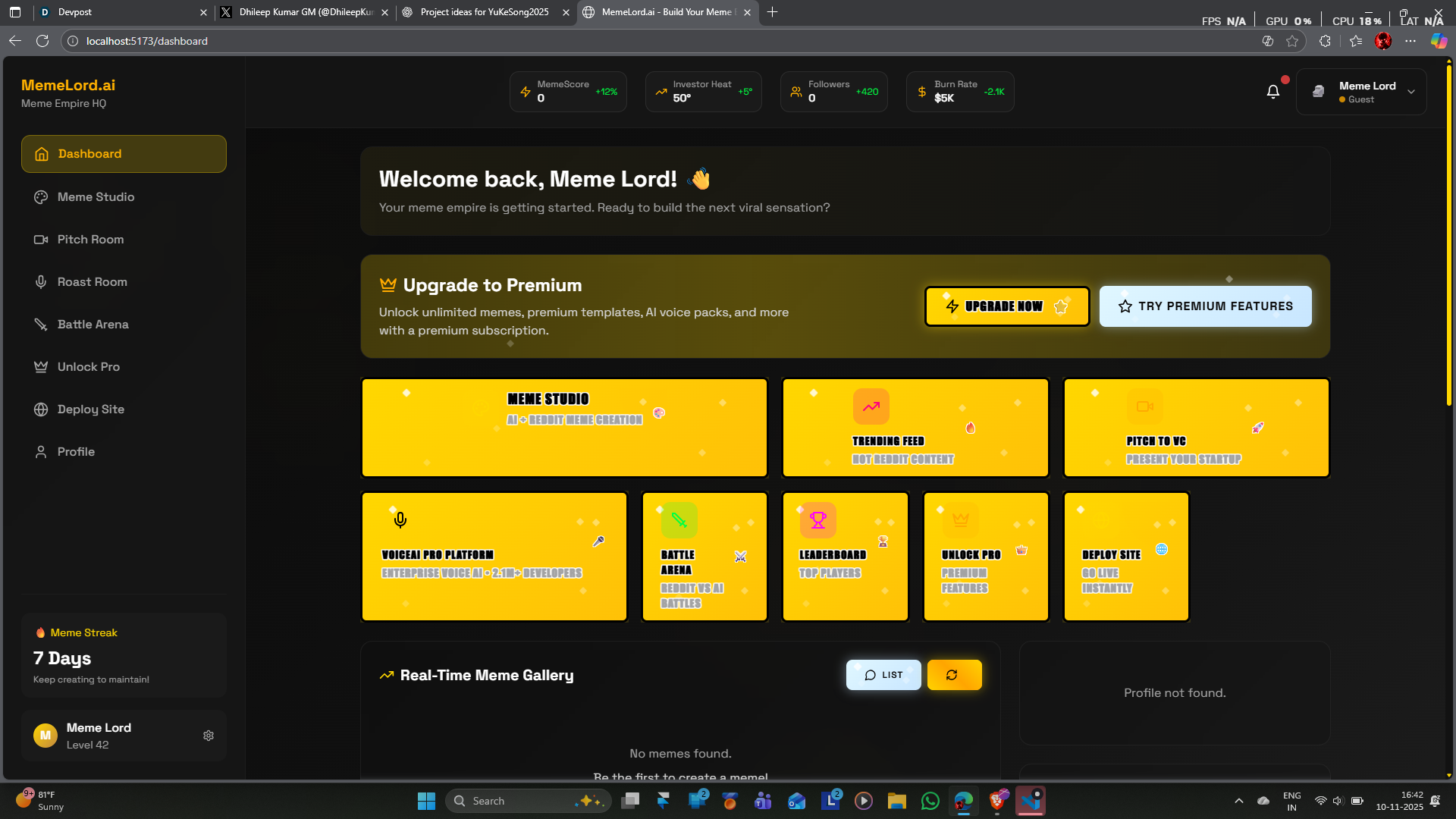Select Meme Studio in the sidebar
The width and height of the screenshot is (1456, 819).
tap(96, 197)
